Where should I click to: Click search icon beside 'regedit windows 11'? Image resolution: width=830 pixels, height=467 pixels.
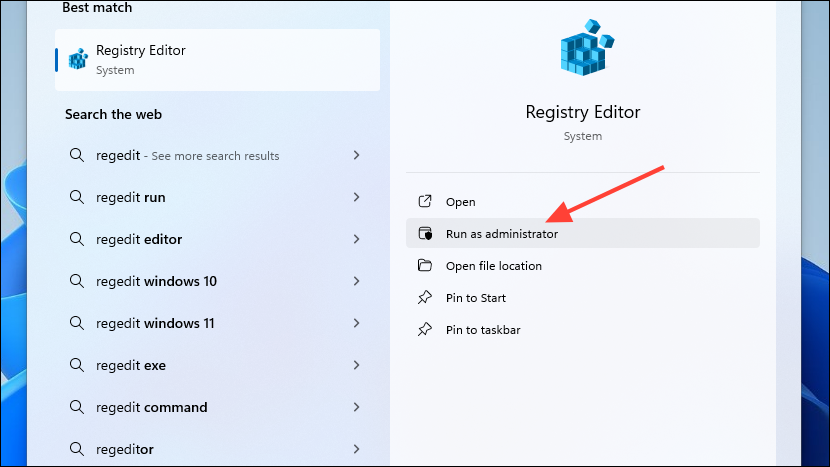click(x=77, y=323)
